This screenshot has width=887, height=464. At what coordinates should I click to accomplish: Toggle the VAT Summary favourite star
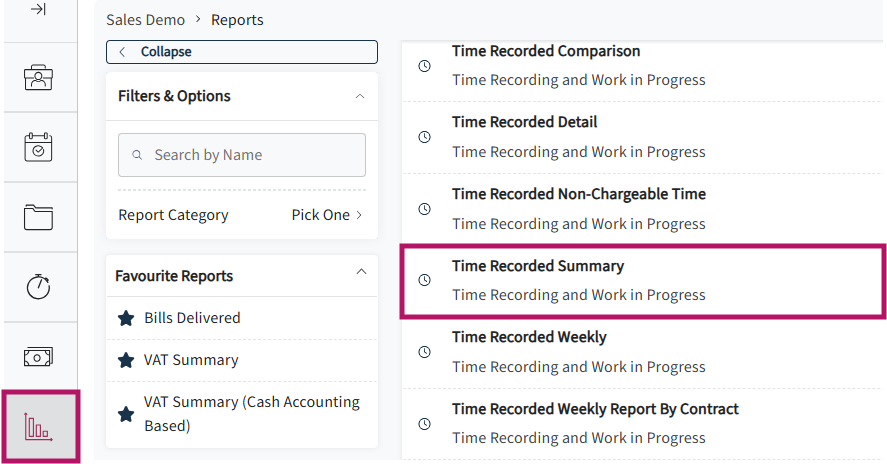(x=126, y=360)
